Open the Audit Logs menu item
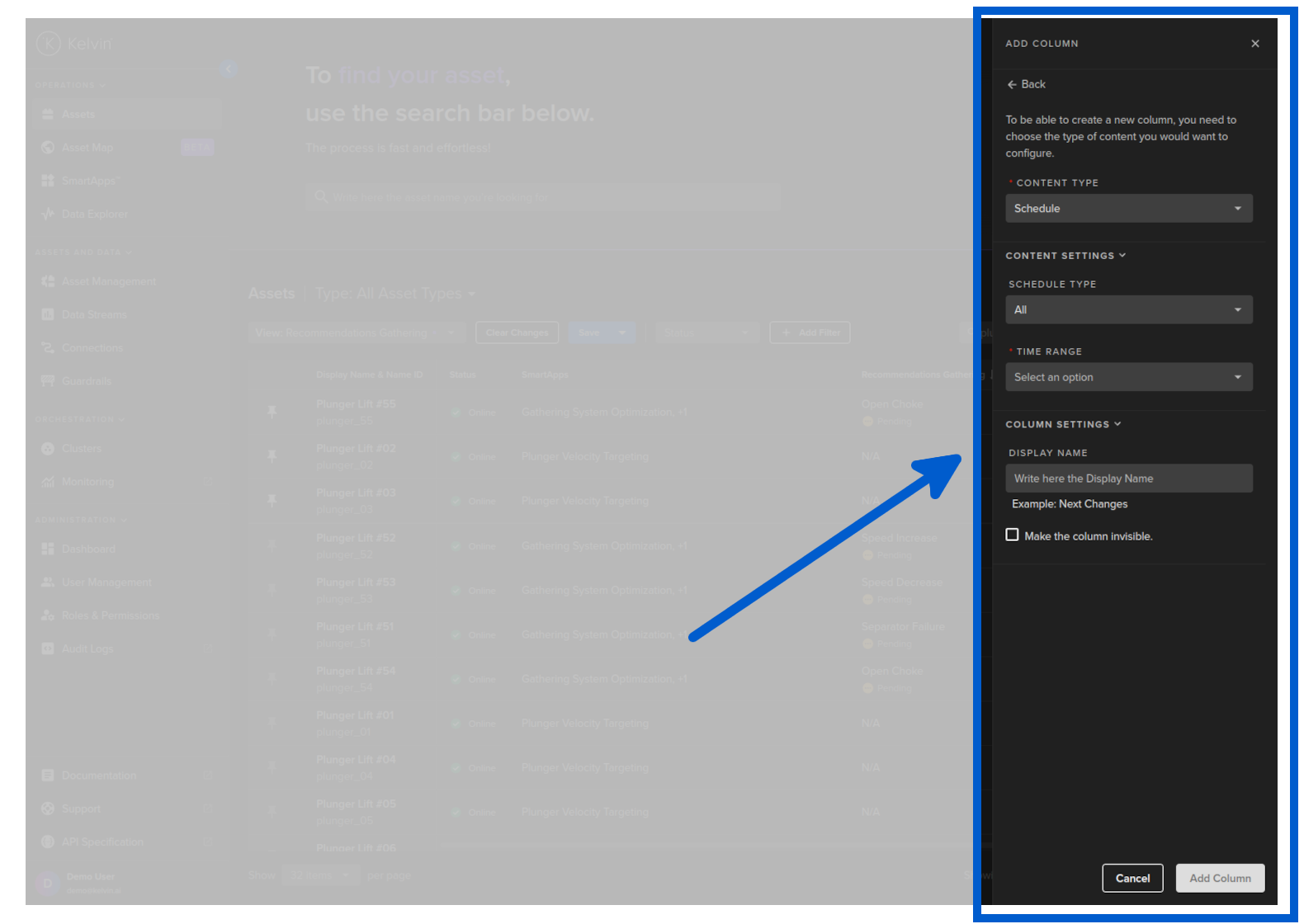The image size is (1304, 924). pos(87,649)
